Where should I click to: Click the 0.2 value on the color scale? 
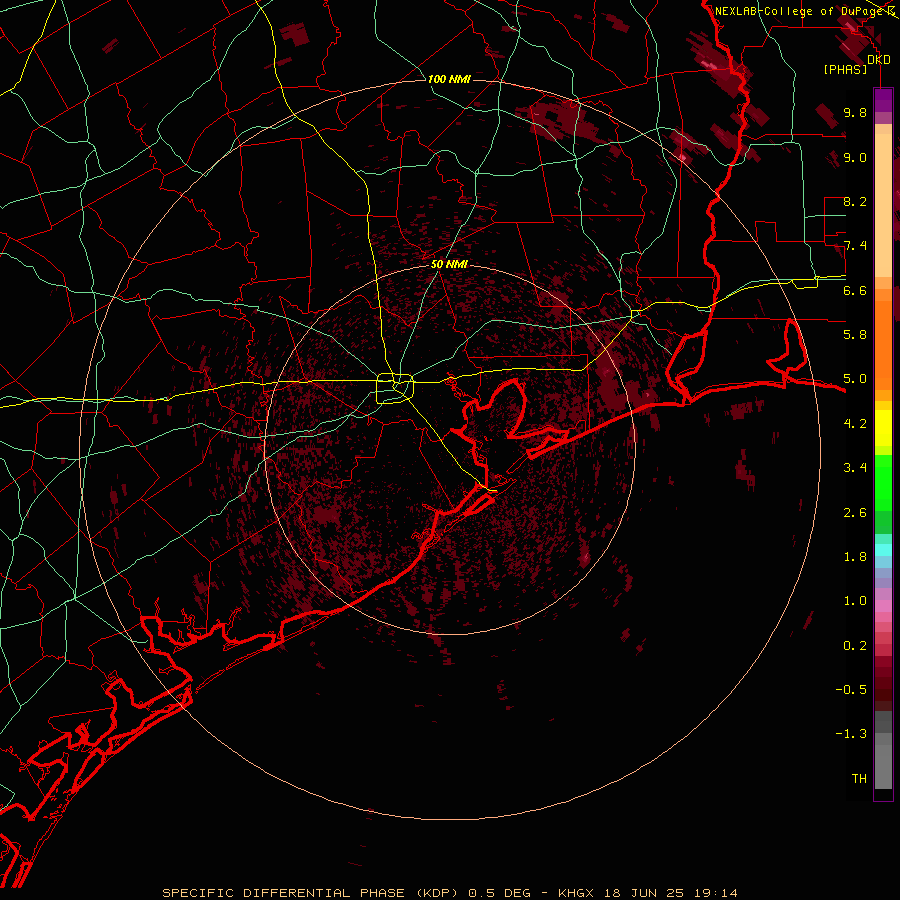[x=855, y=646]
